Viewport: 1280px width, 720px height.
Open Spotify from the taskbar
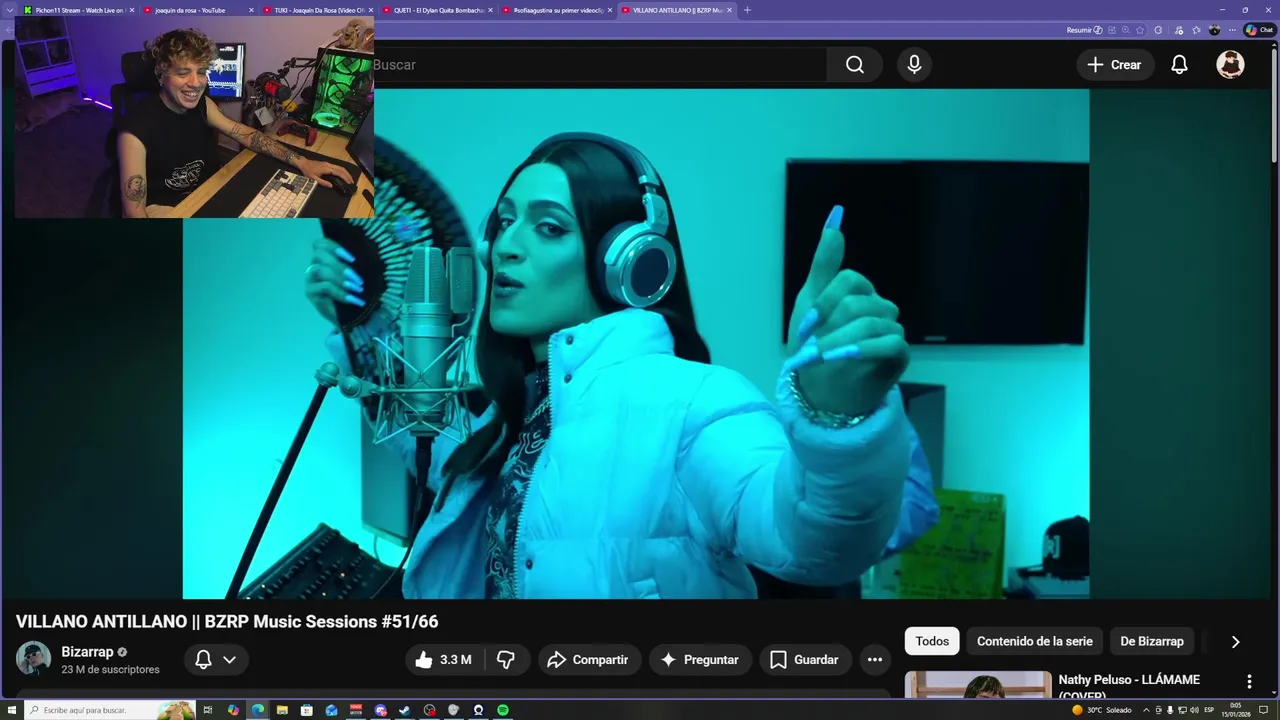click(x=503, y=710)
